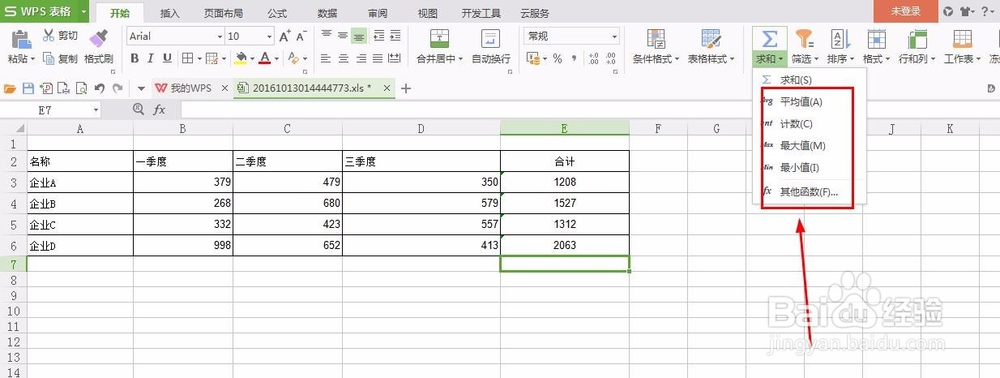Click the Conditional Formatting (条件格式) icon
Screen dimensions: 1000x378
pos(656,38)
